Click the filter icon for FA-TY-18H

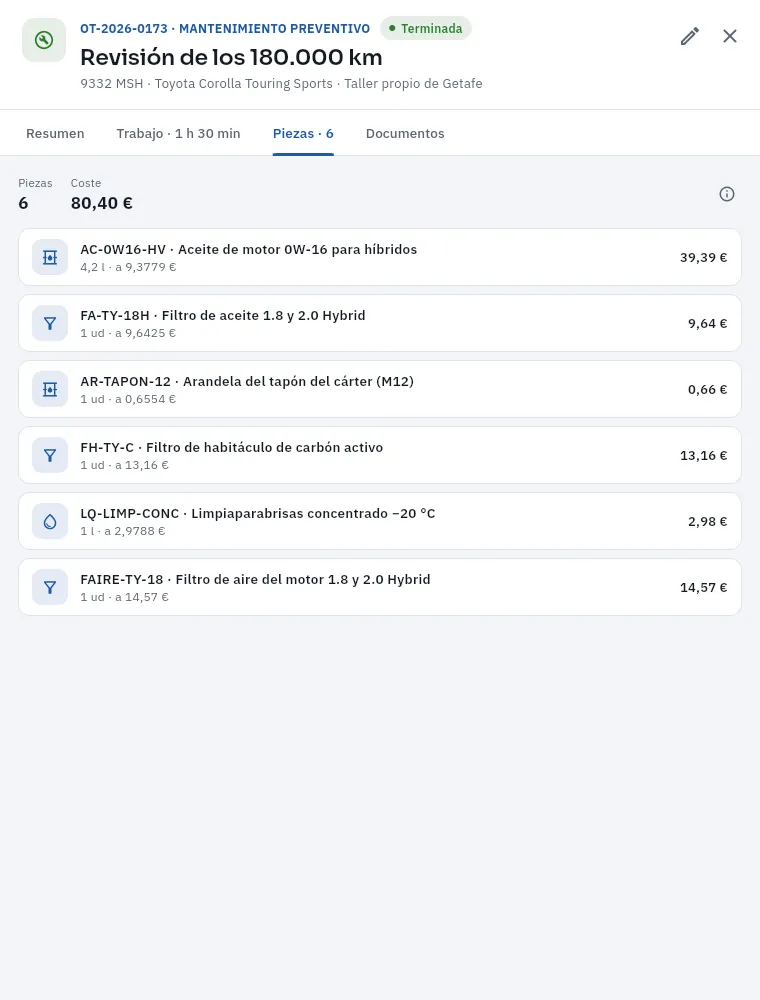click(50, 323)
